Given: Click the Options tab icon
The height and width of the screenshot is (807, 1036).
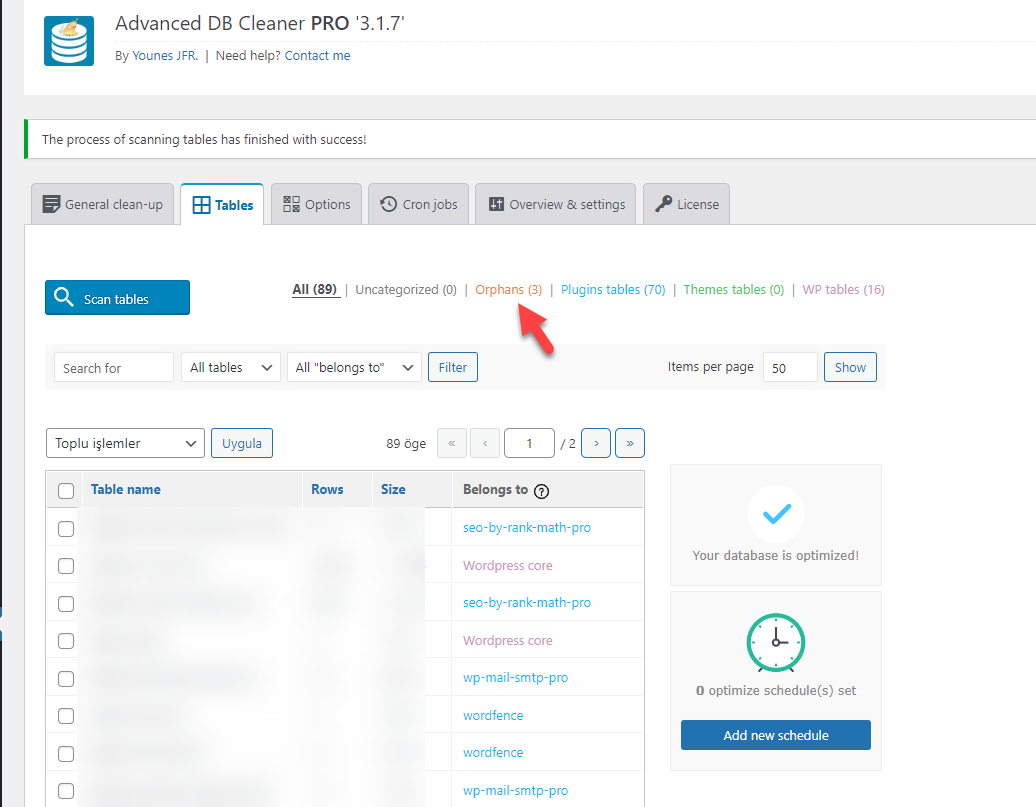Looking at the screenshot, I should 291,204.
